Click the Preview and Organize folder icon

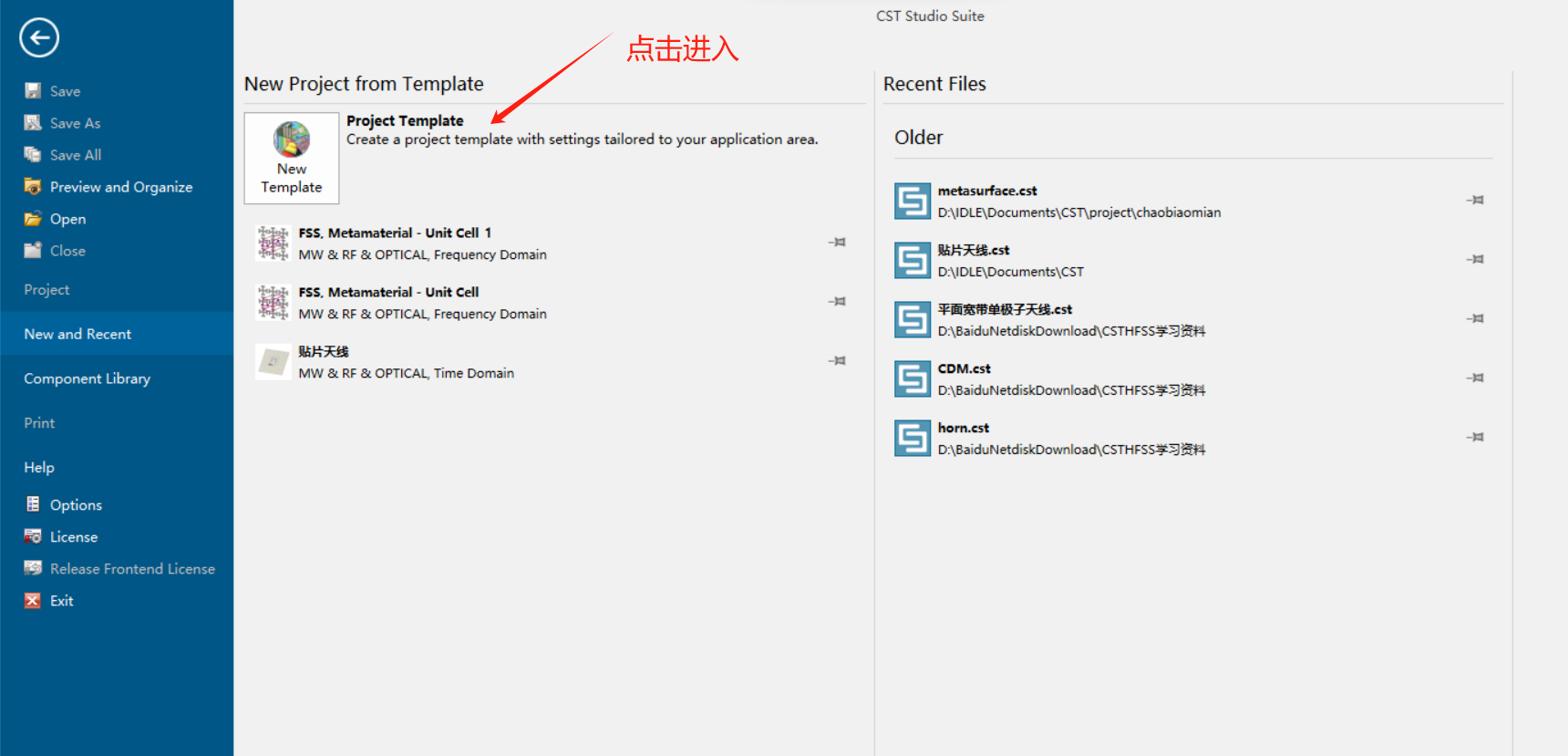(x=33, y=187)
